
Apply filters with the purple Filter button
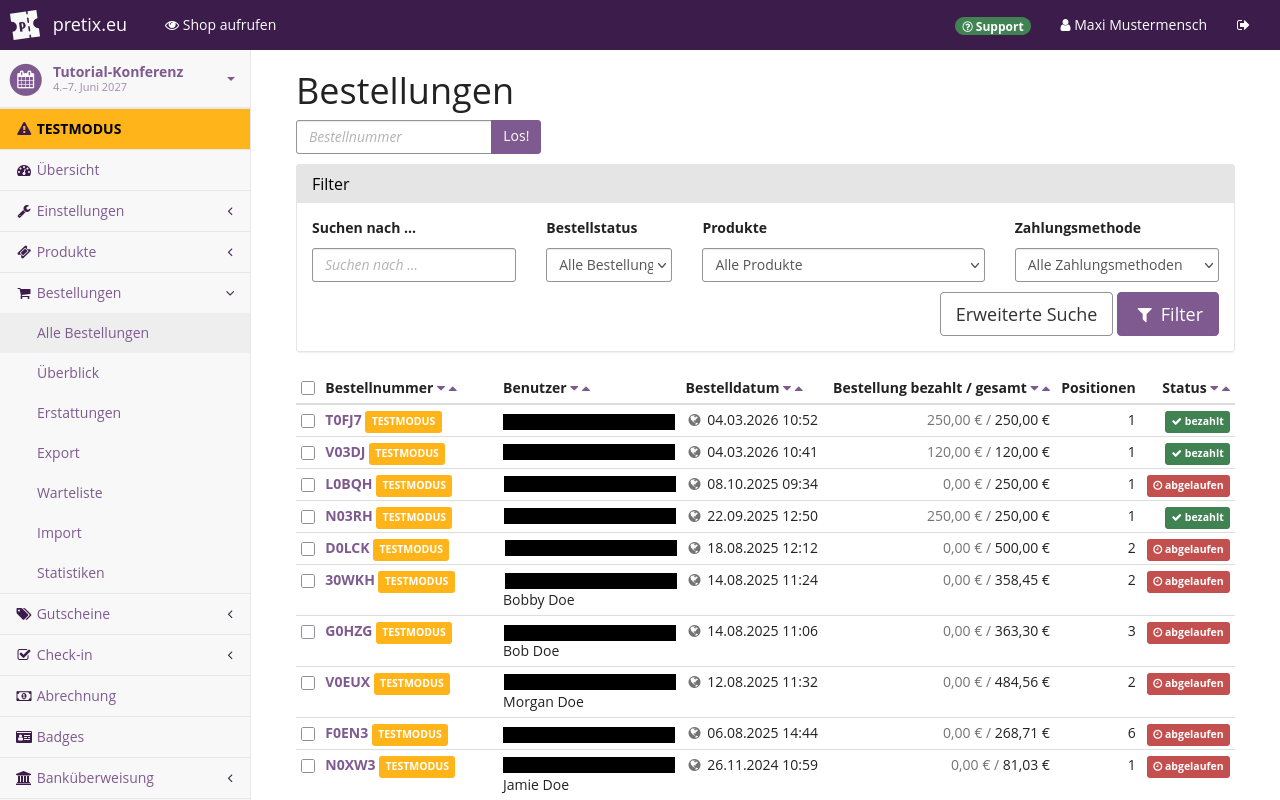tap(1168, 314)
